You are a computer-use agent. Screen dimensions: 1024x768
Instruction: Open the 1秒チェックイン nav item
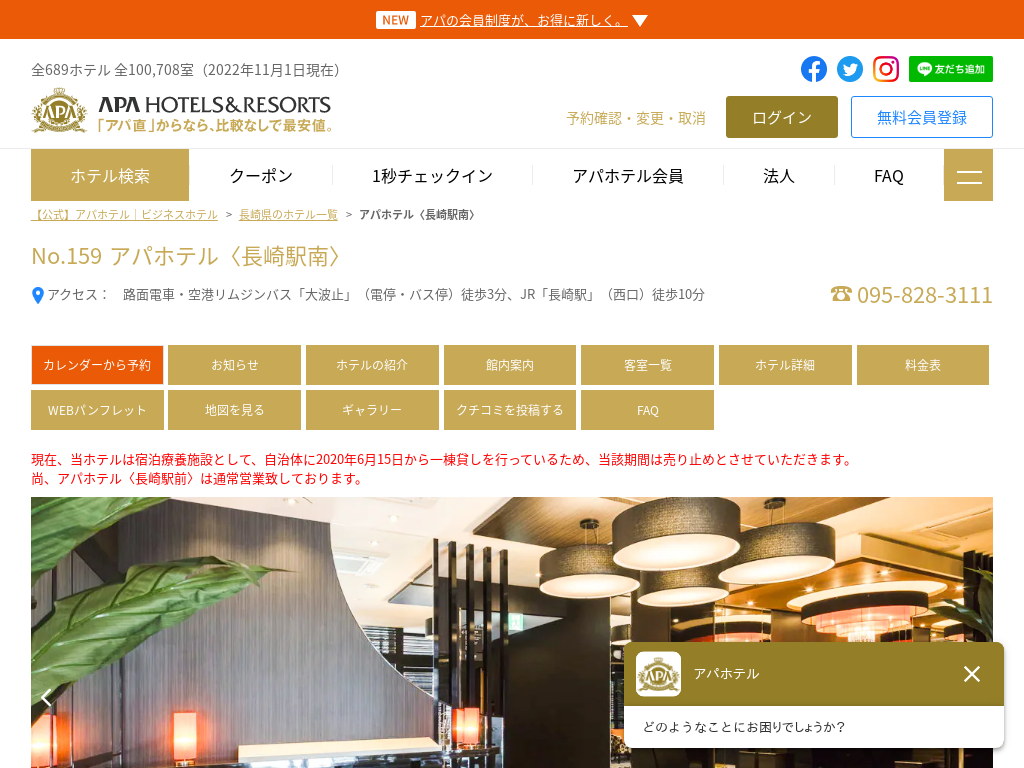click(432, 176)
